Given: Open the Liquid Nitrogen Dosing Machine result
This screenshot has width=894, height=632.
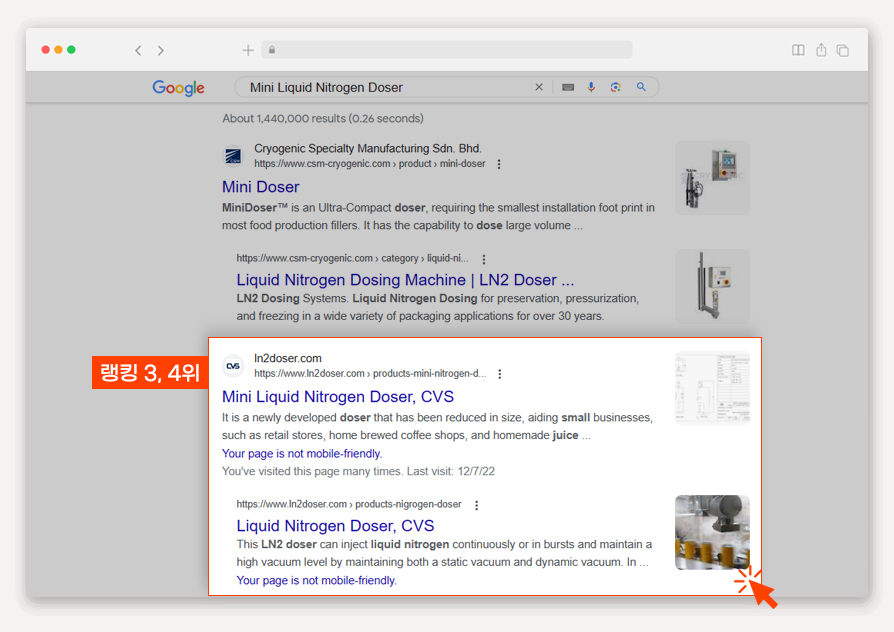Looking at the screenshot, I should pos(405,280).
